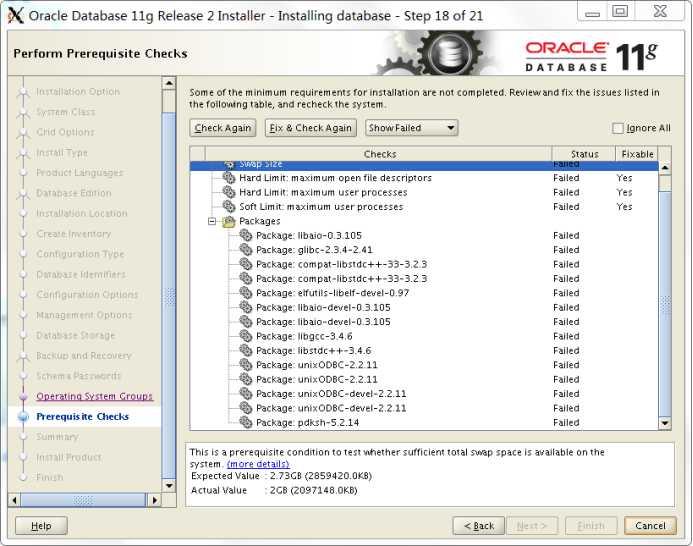Select Package: glibc-2.3.4-2.41 row

point(424,250)
